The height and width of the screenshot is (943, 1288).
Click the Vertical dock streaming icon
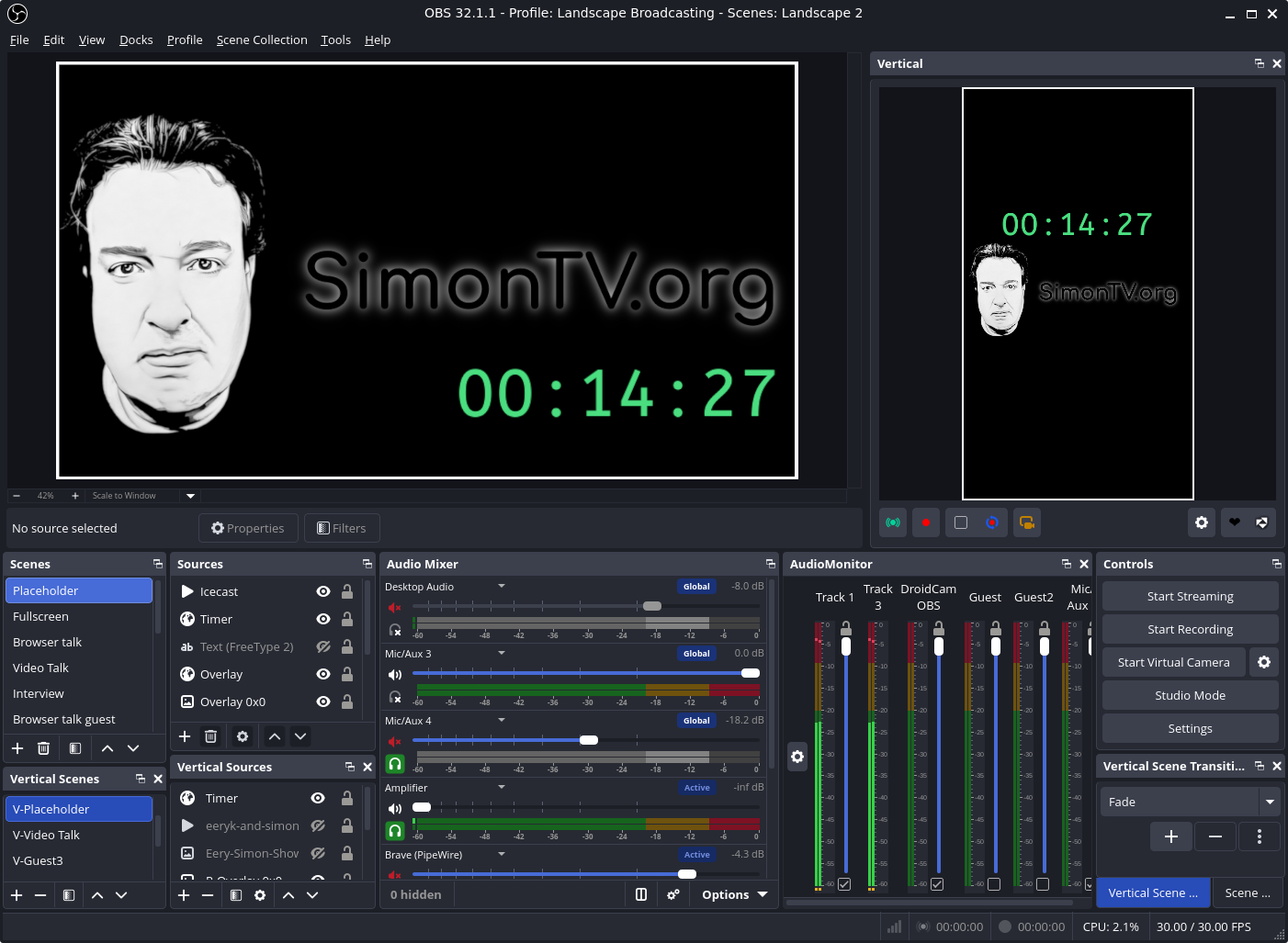893,522
